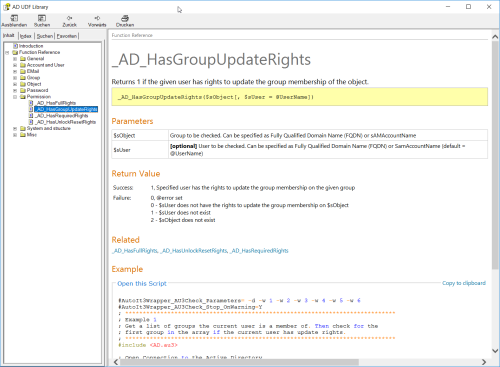This screenshot has height=367, width=500.
Task: Switch to the Index tab
Action: click(26, 36)
